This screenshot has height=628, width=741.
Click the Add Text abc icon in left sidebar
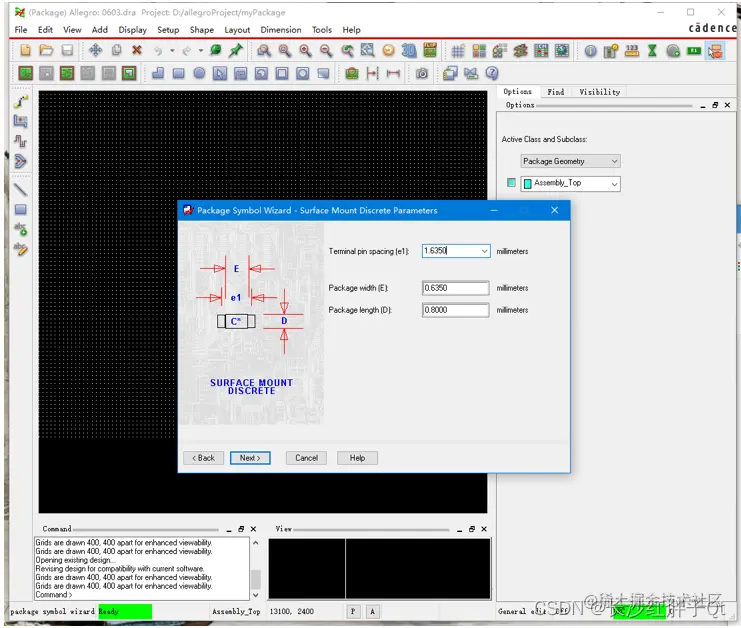20,229
